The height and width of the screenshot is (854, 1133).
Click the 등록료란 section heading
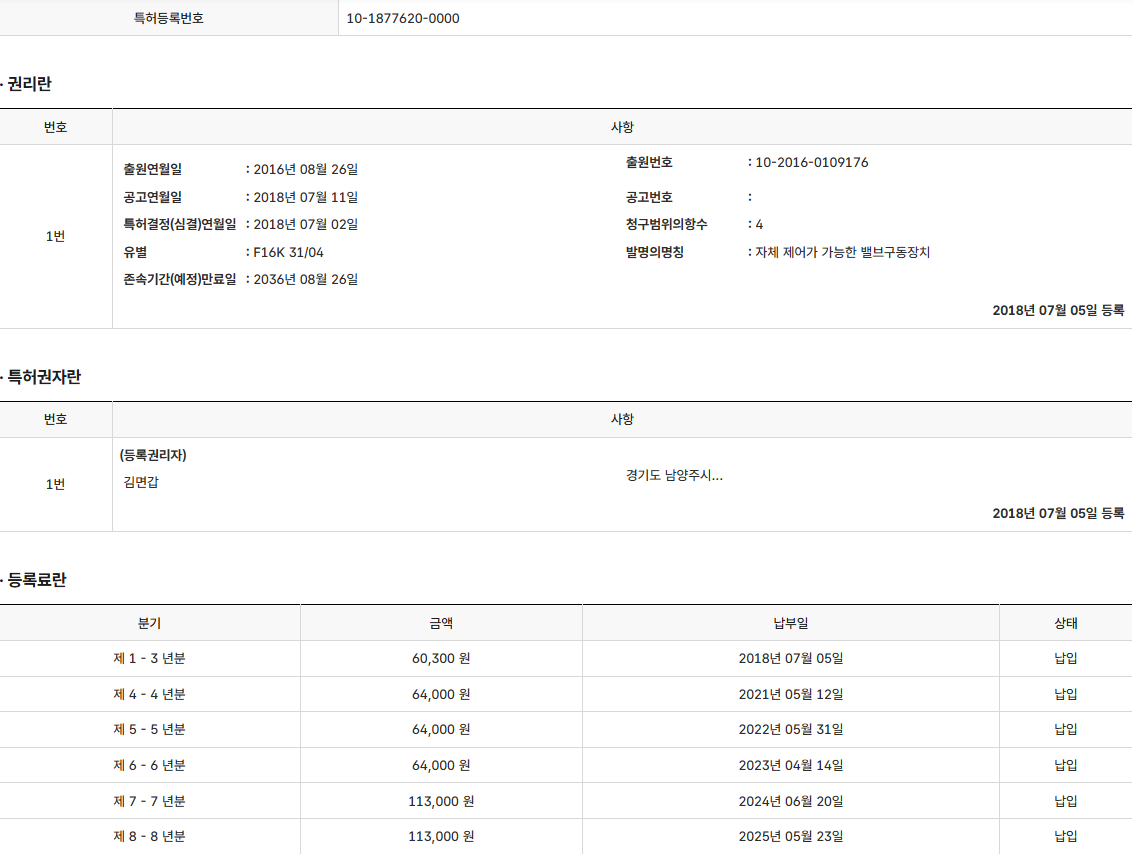[37, 580]
